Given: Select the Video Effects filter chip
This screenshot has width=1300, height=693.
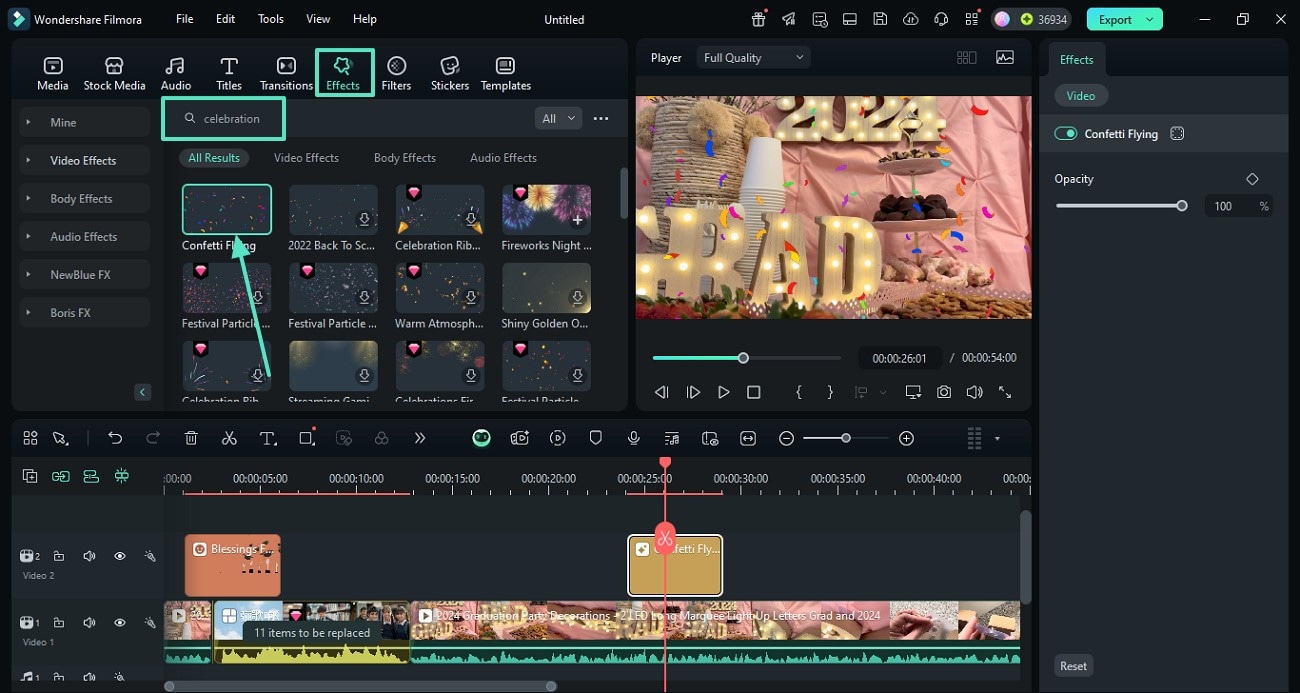Looking at the screenshot, I should (x=306, y=158).
